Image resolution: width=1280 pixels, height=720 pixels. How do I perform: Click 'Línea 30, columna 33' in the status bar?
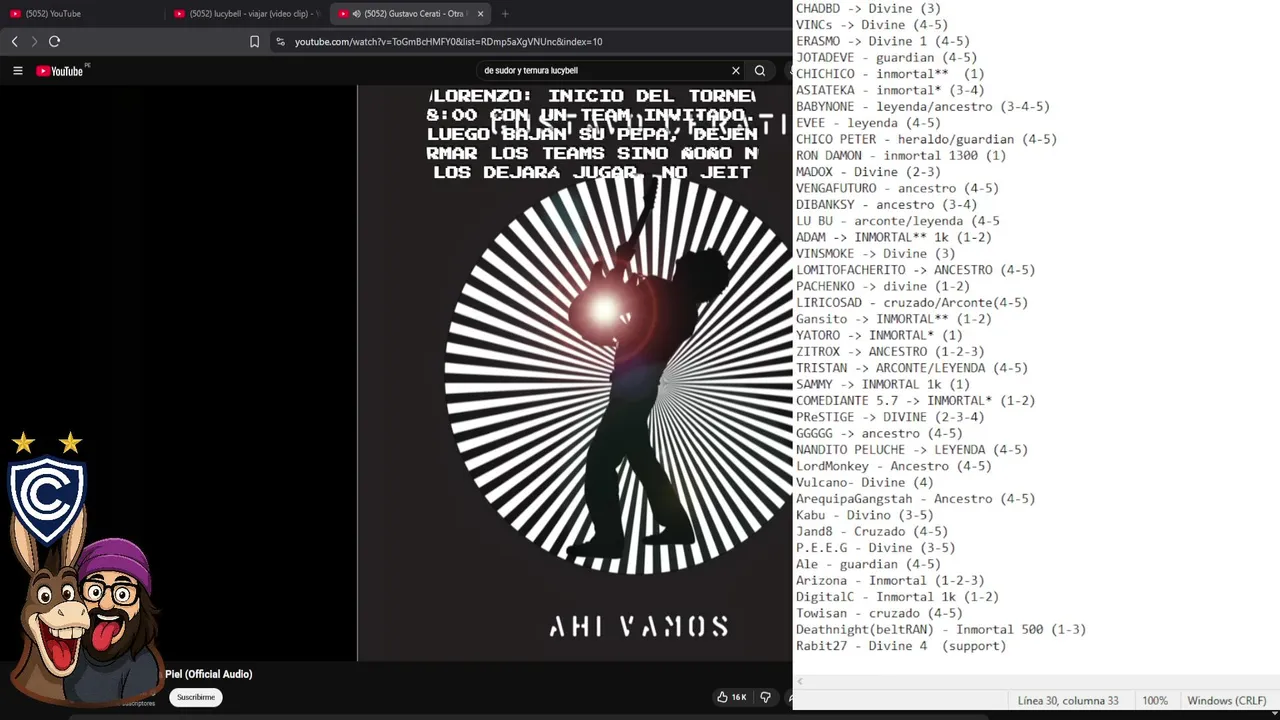(x=1068, y=701)
